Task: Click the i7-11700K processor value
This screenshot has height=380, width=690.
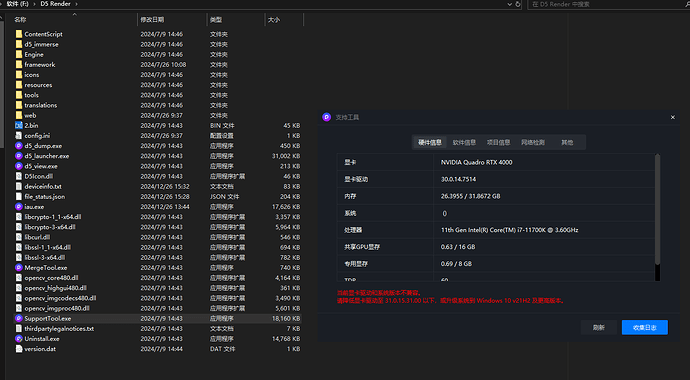Action: (x=510, y=230)
